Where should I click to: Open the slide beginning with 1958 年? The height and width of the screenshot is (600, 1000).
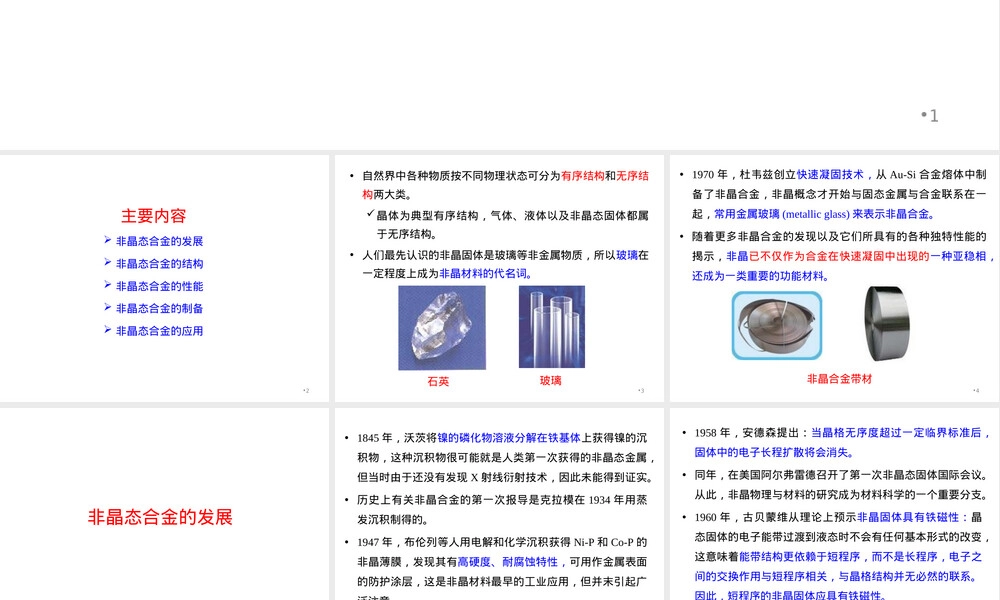coord(834,504)
